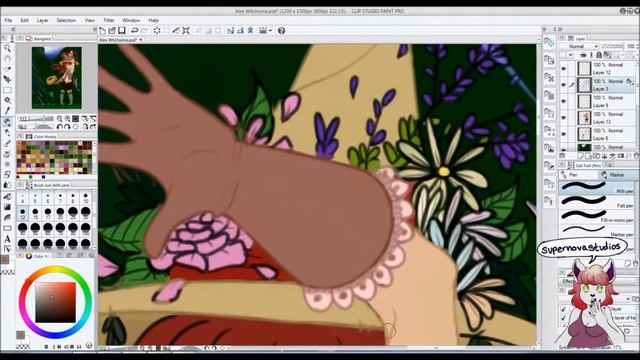
Task: Select the Eyedropper tool
Action: pos(7,111)
